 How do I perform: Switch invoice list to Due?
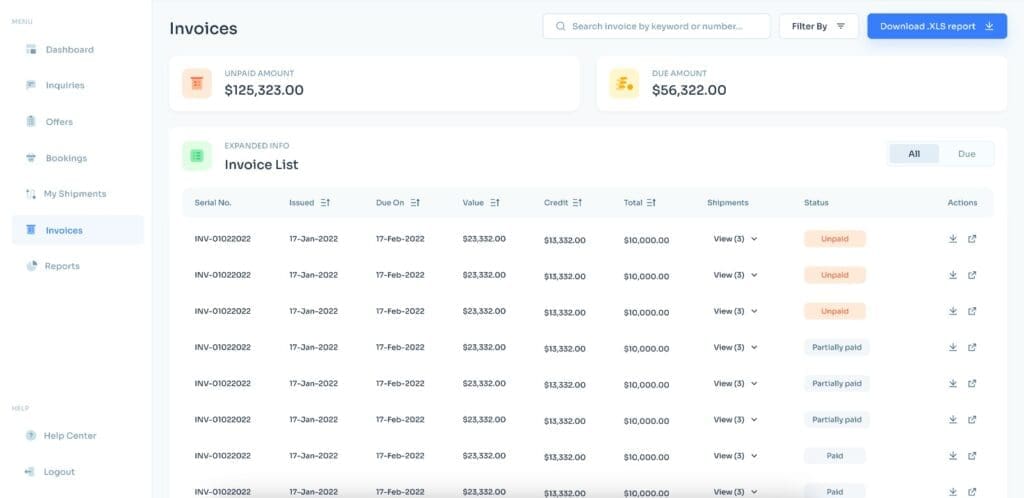[x=966, y=154]
